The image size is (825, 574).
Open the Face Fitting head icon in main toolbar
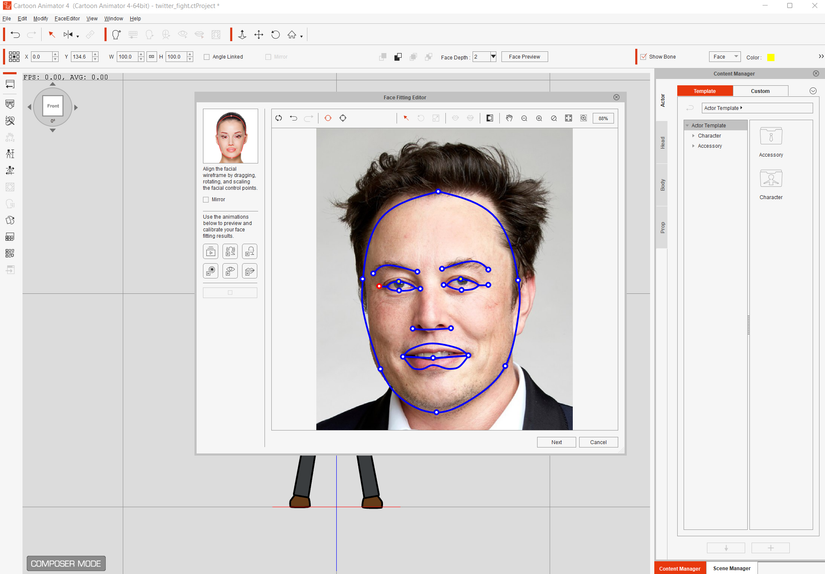116,35
